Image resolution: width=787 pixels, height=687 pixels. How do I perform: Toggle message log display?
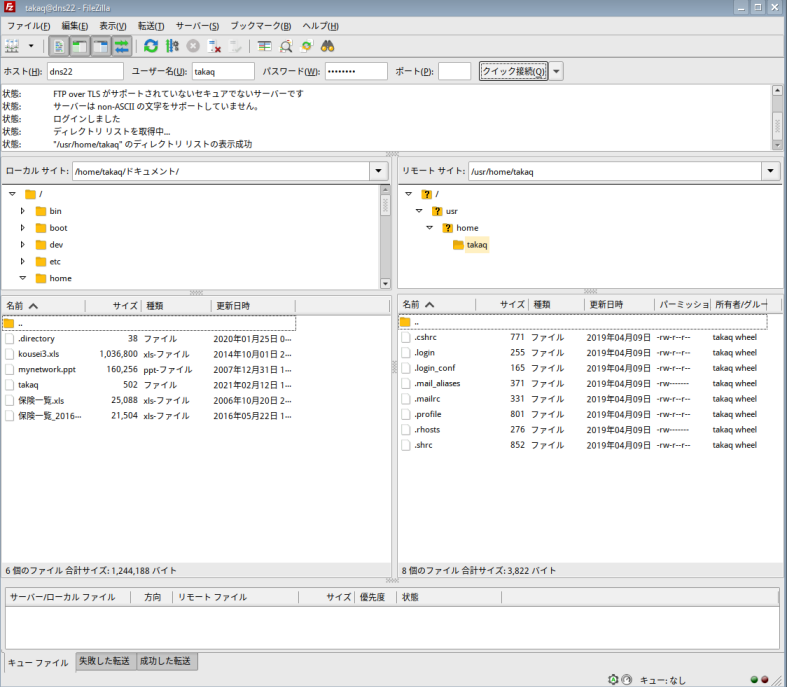click(59, 47)
